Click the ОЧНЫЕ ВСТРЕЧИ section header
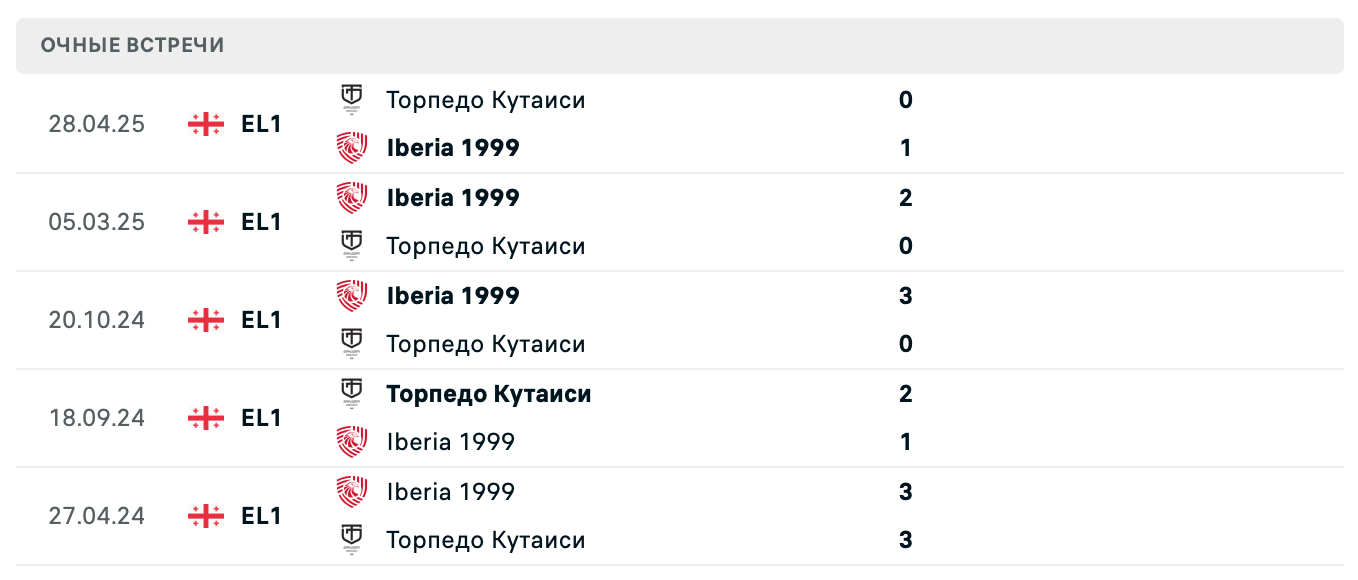This screenshot has height=580, width=1358. 131,45
